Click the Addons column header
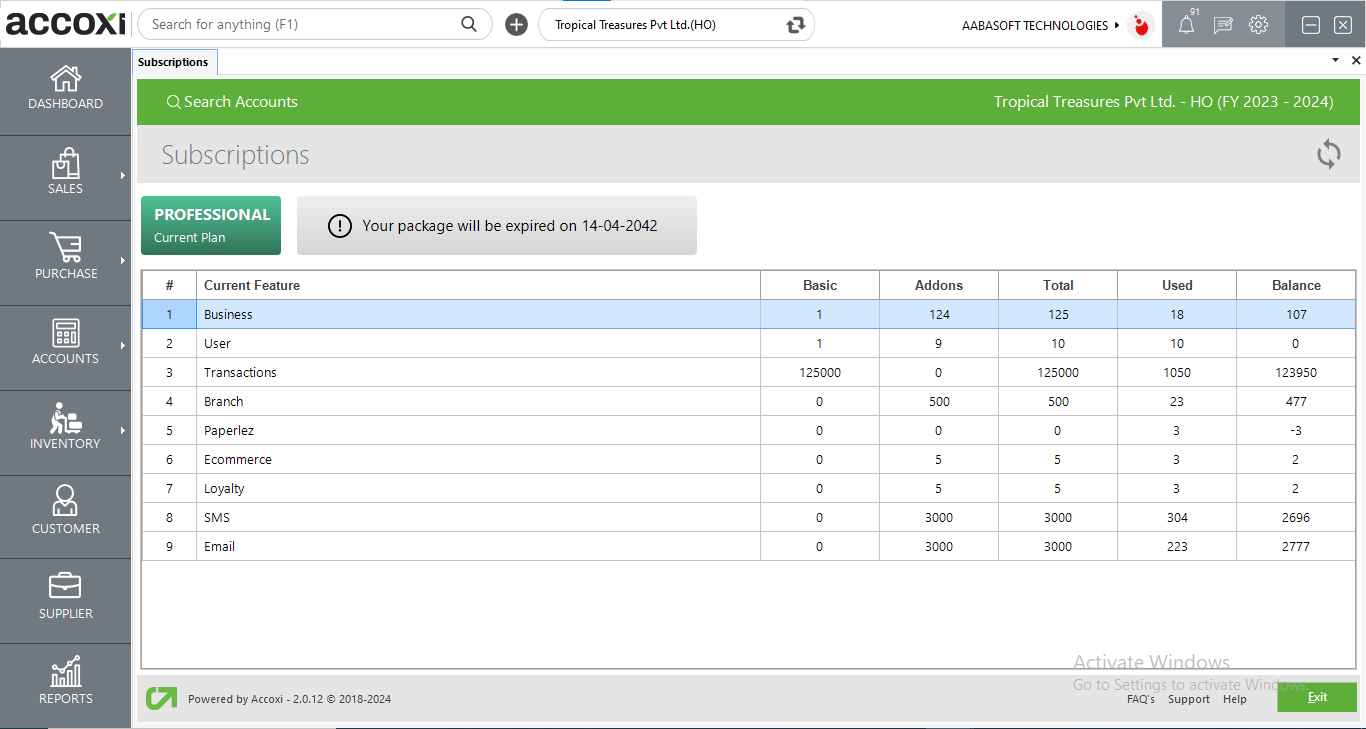The width and height of the screenshot is (1366, 729). point(939,285)
